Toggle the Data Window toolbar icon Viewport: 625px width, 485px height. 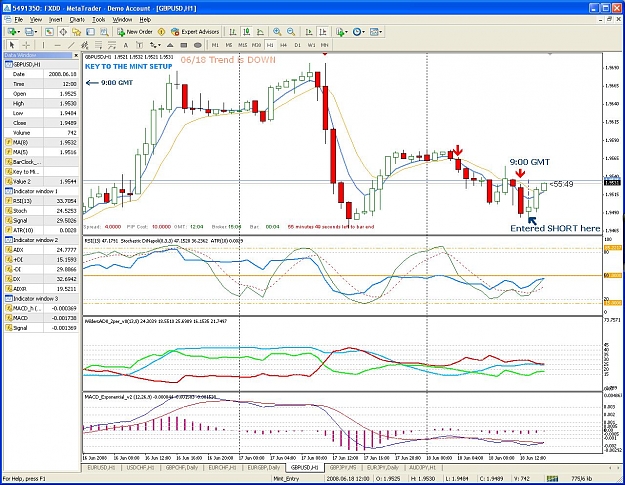point(63,32)
